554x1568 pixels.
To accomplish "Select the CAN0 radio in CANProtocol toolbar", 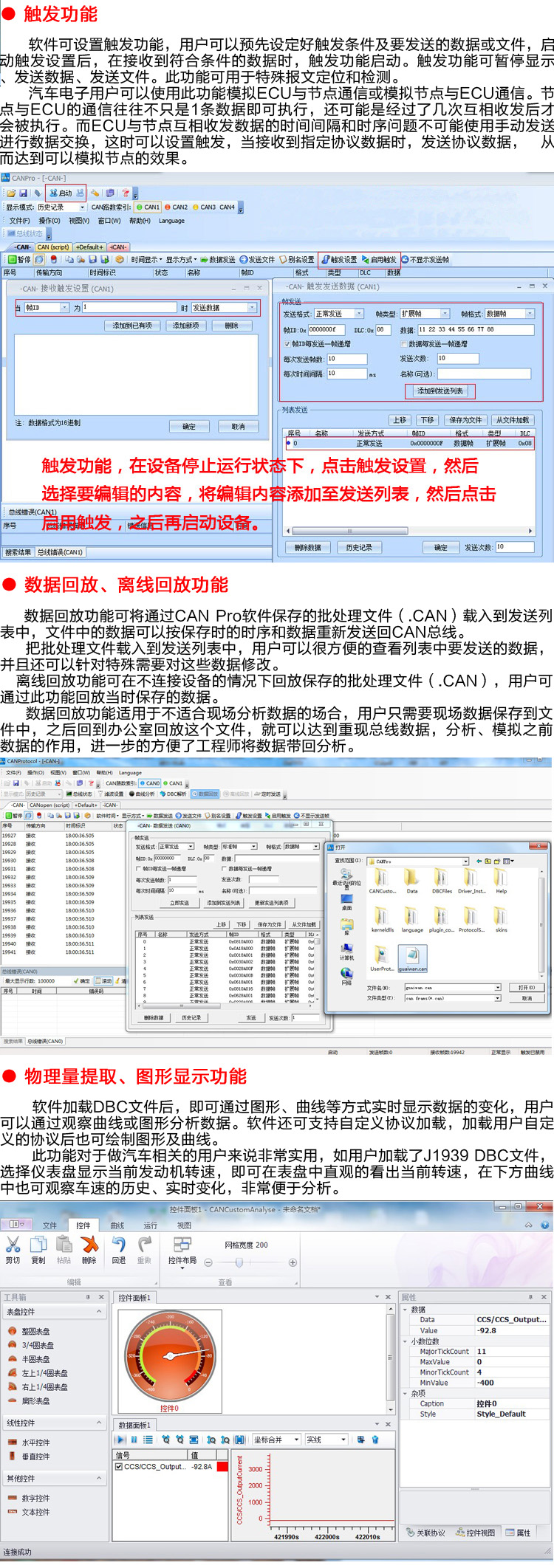I will click(x=148, y=783).
